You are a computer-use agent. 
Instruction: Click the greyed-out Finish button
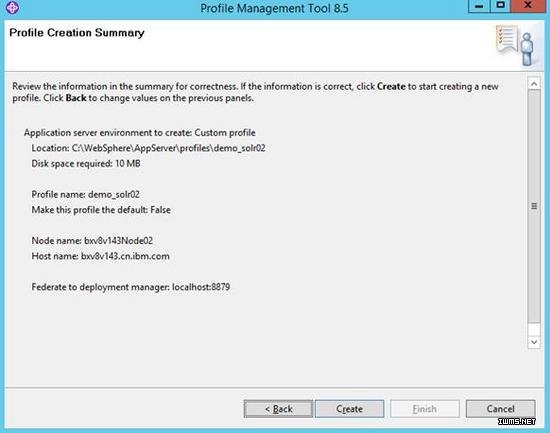(424, 409)
